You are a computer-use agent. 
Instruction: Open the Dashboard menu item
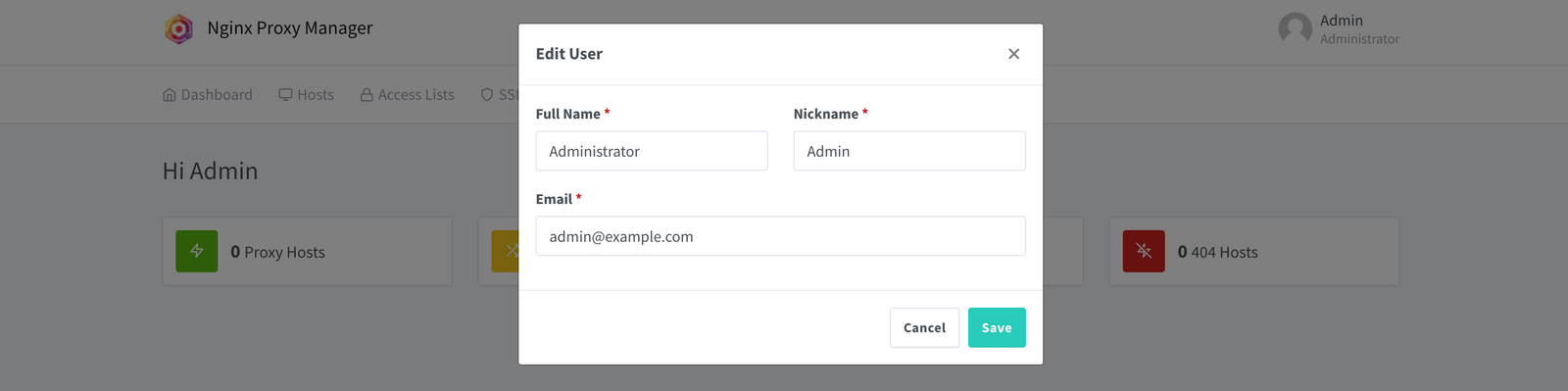[x=208, y=95]
